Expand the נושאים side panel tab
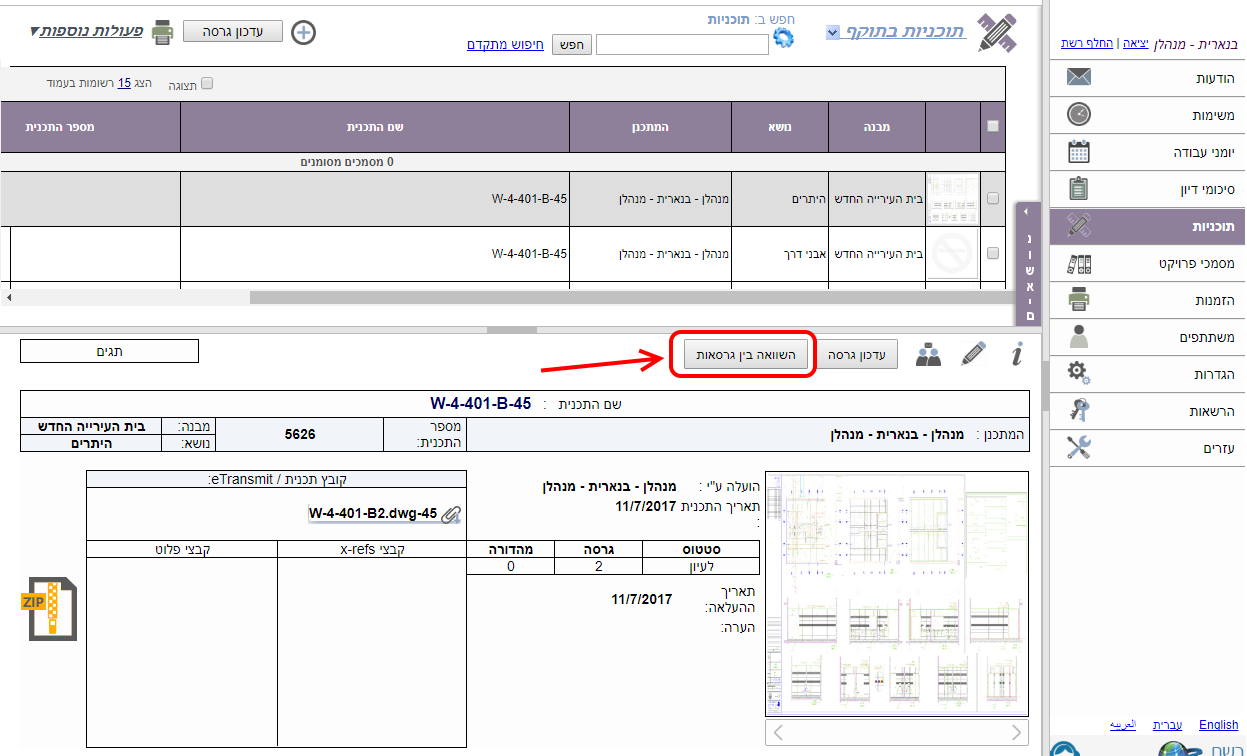1247x756 pixels. [1029, 265]
